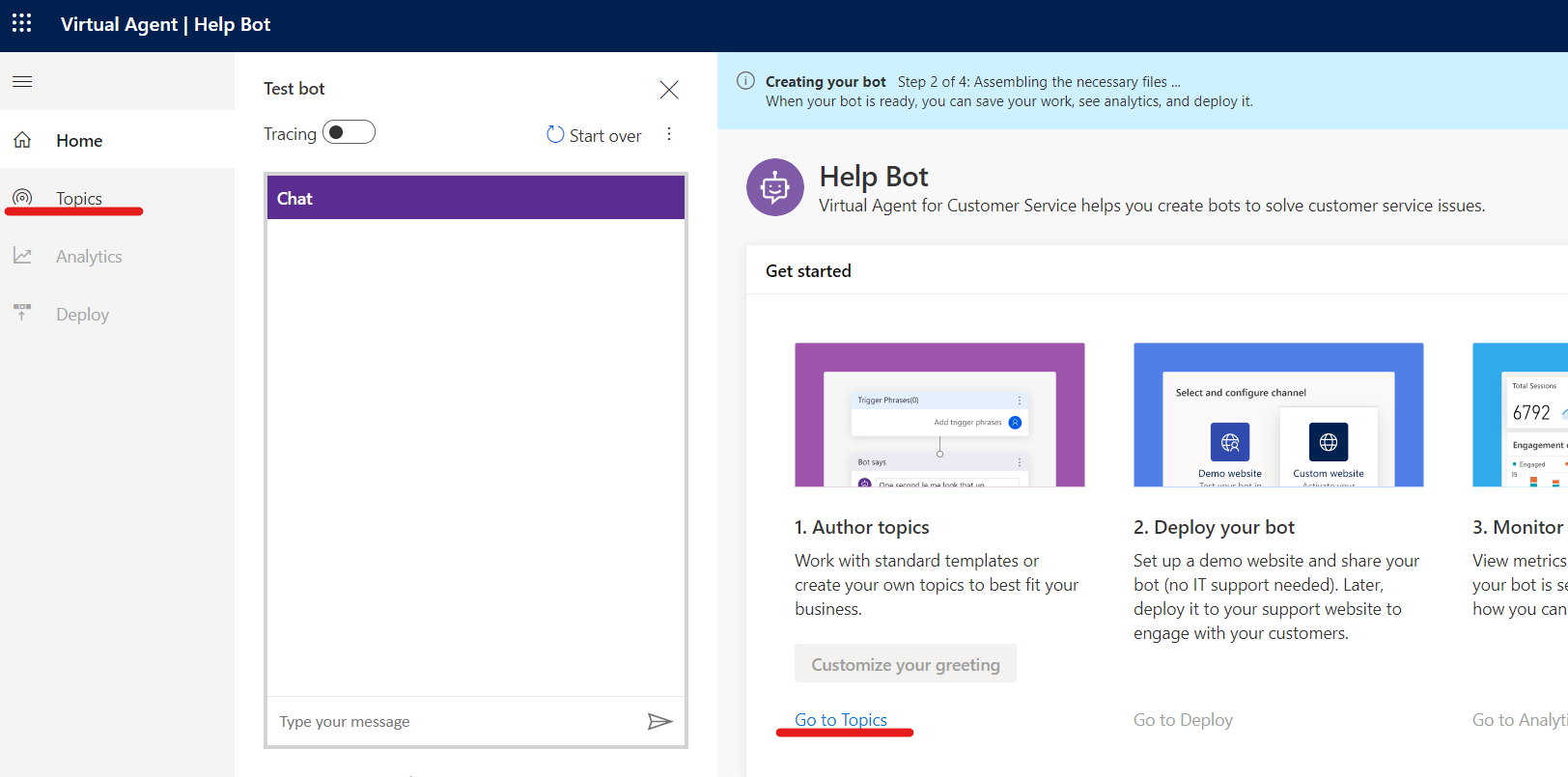Collapse the sidebar with hamburger icon

click(22, 81)
